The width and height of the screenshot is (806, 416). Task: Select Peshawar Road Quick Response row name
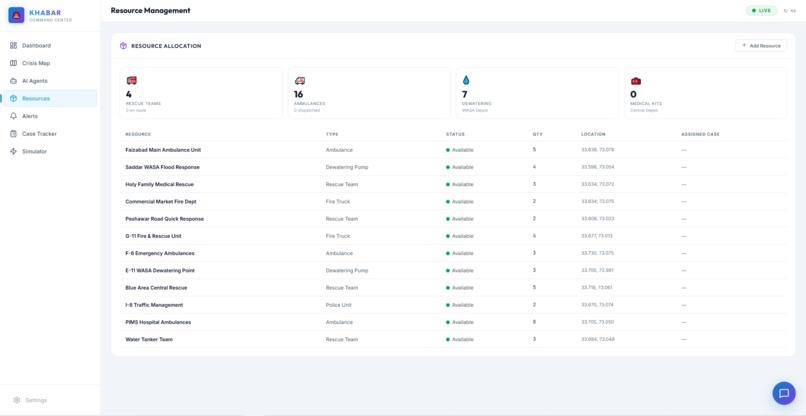(164, 219)
